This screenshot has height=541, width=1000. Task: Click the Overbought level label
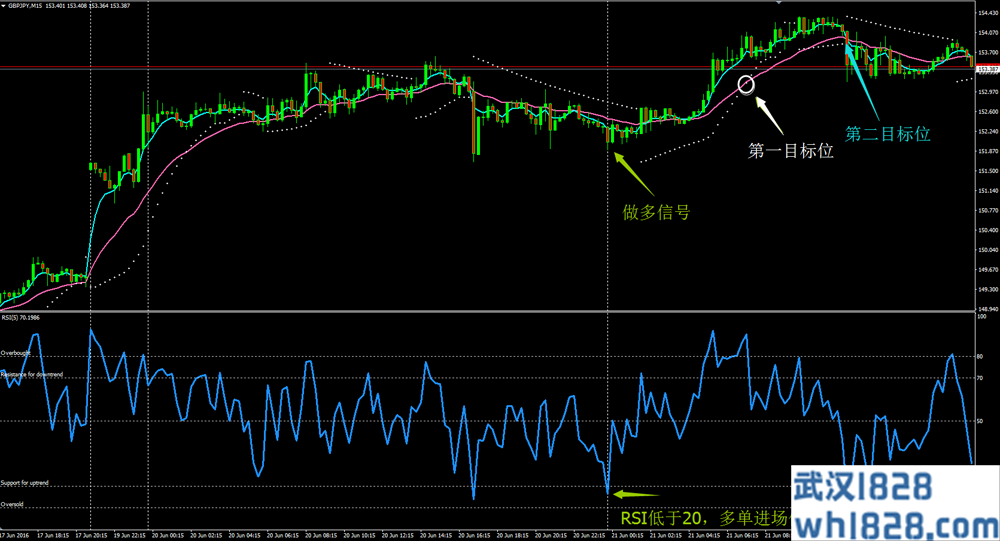click(17, 353)
